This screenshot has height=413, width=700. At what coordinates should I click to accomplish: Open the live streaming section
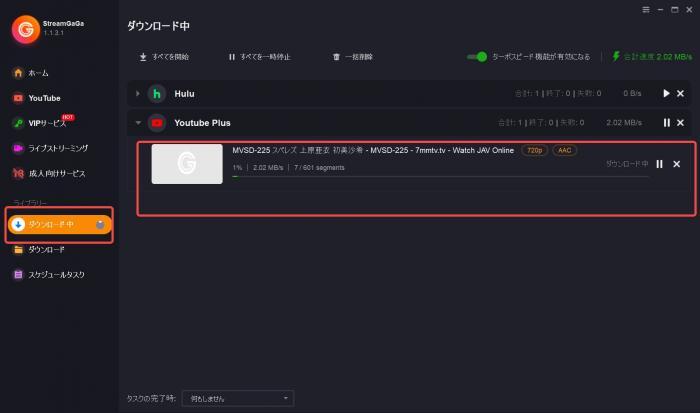50,148
